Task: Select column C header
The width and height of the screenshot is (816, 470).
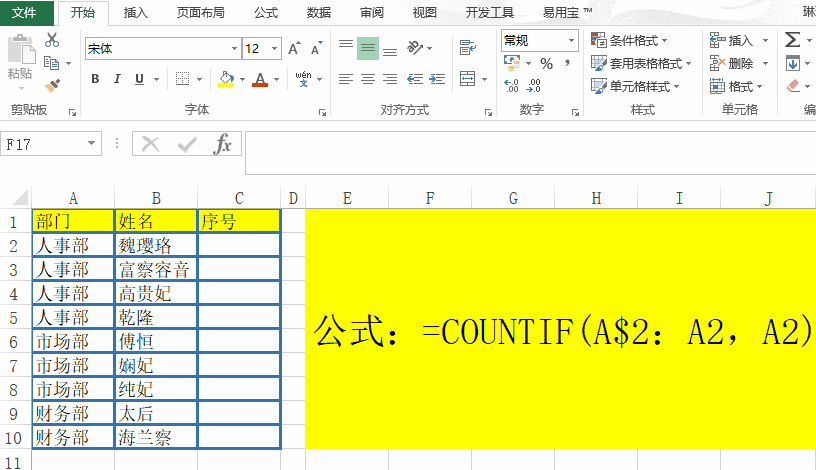Action: pyautogui.click(x=239, y=198)
